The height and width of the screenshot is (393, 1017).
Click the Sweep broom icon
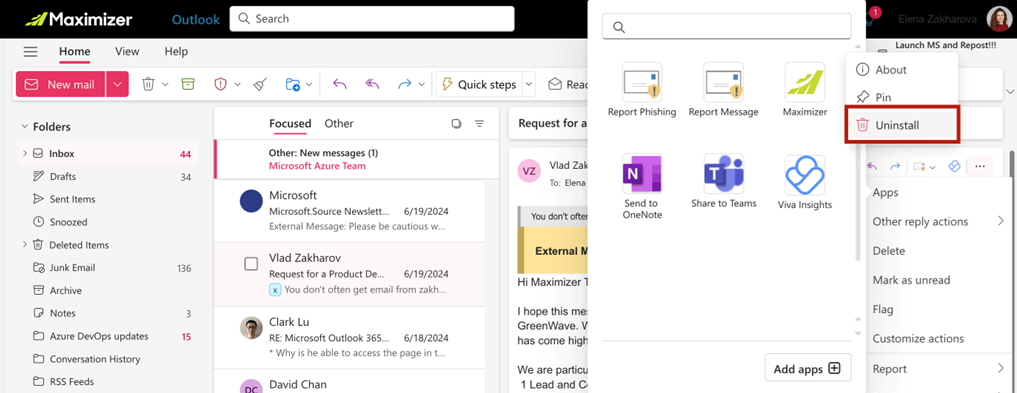260,84
